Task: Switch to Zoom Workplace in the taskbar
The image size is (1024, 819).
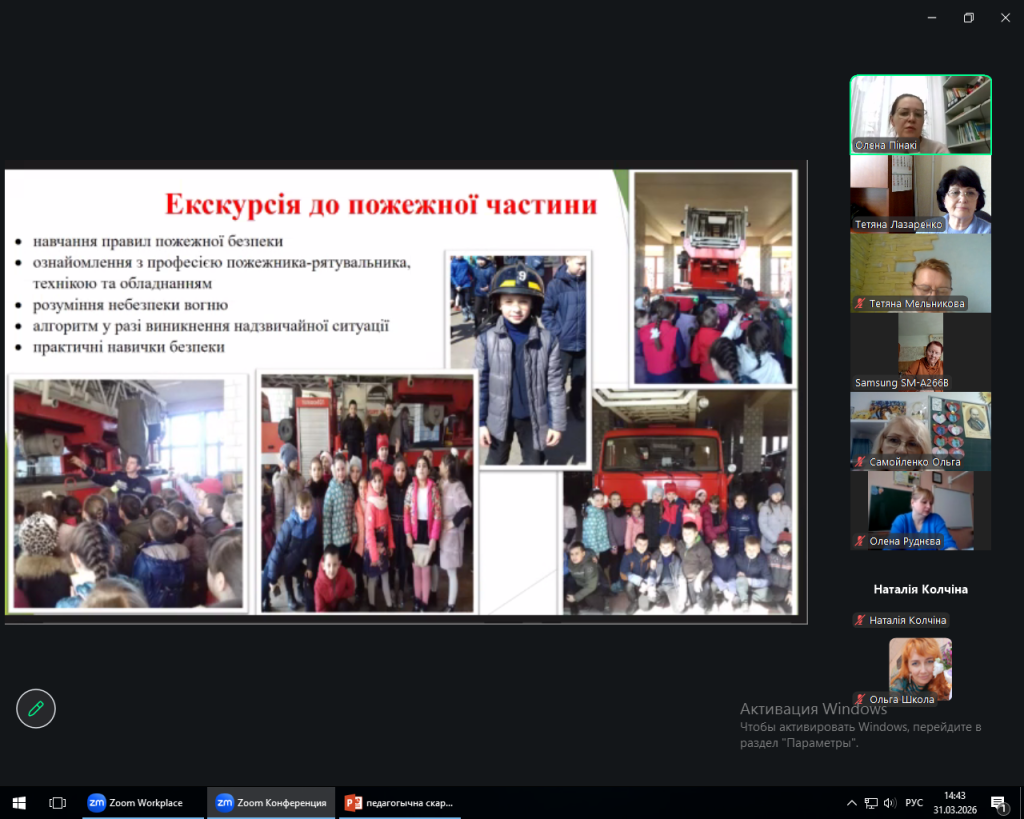Action: point(136,802)
